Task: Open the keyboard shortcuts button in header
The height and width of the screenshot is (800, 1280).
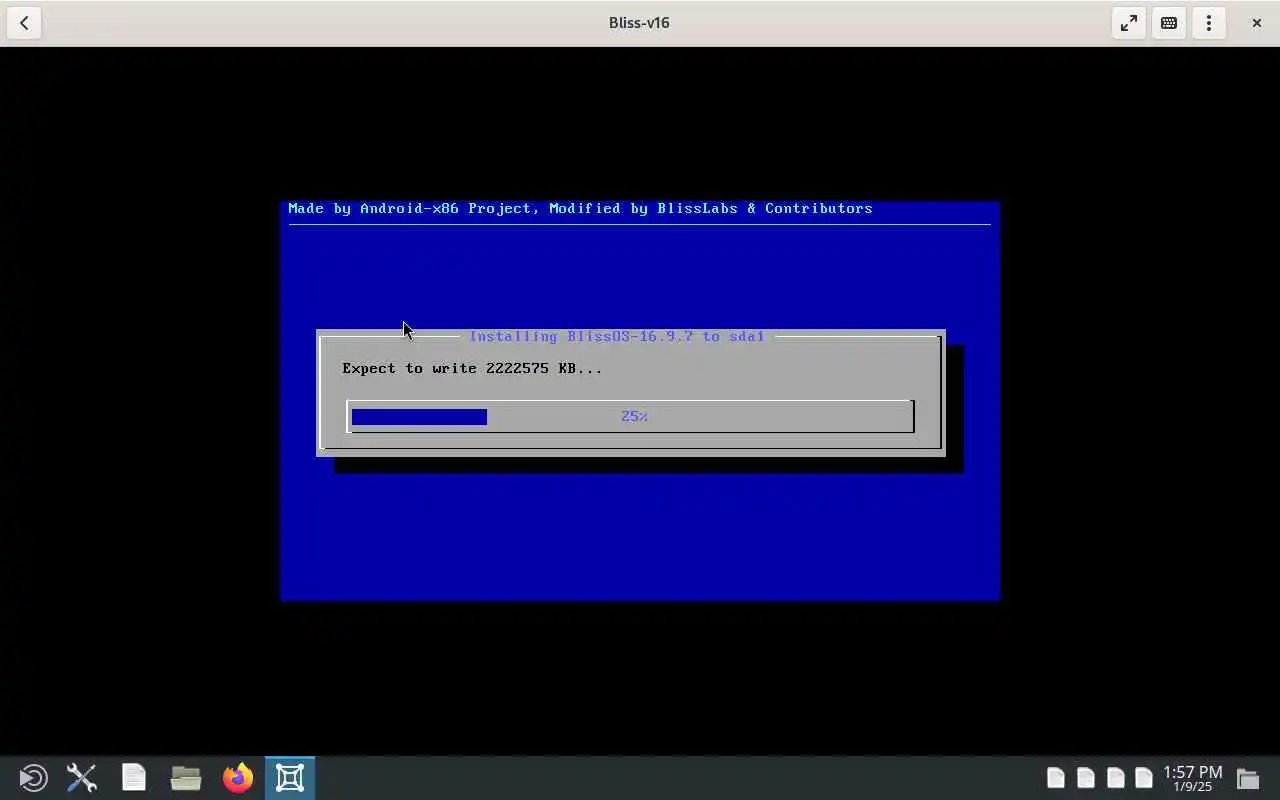Action: coord(1168,23)
